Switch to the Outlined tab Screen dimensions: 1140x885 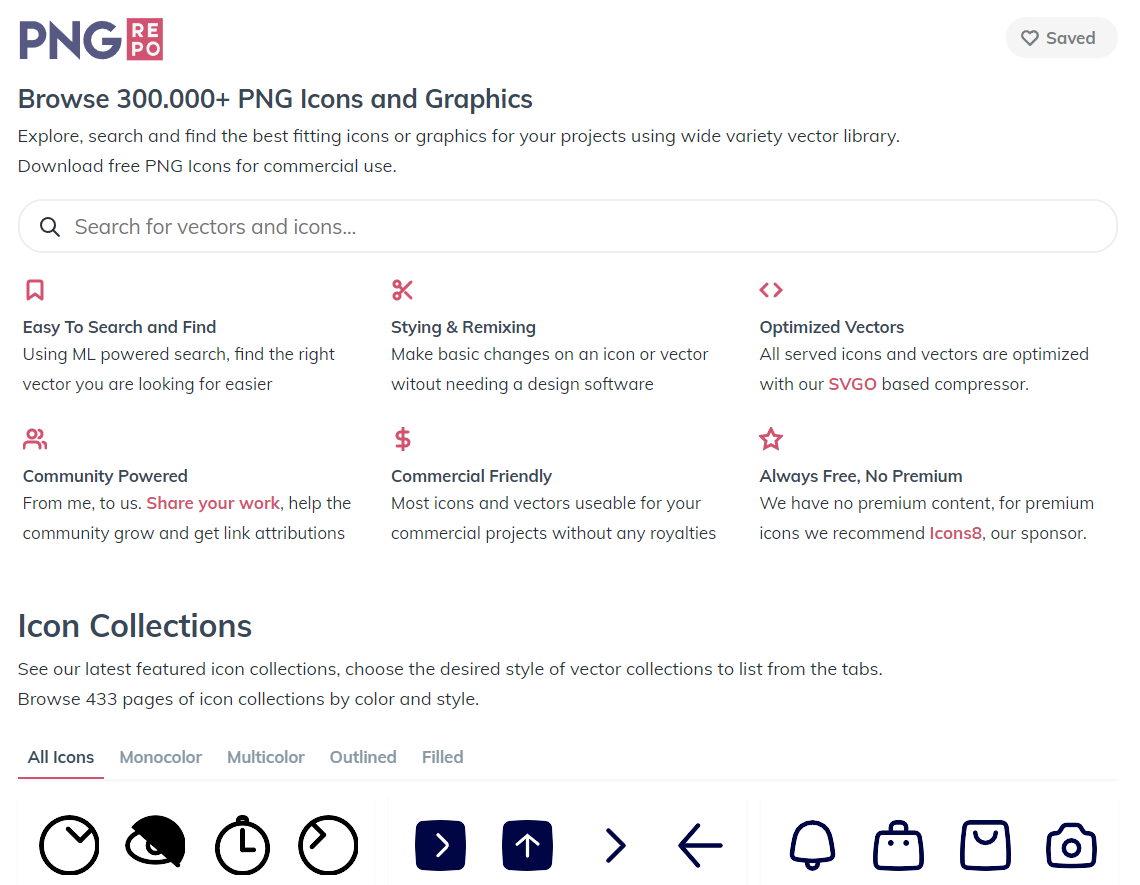(363, 757)
